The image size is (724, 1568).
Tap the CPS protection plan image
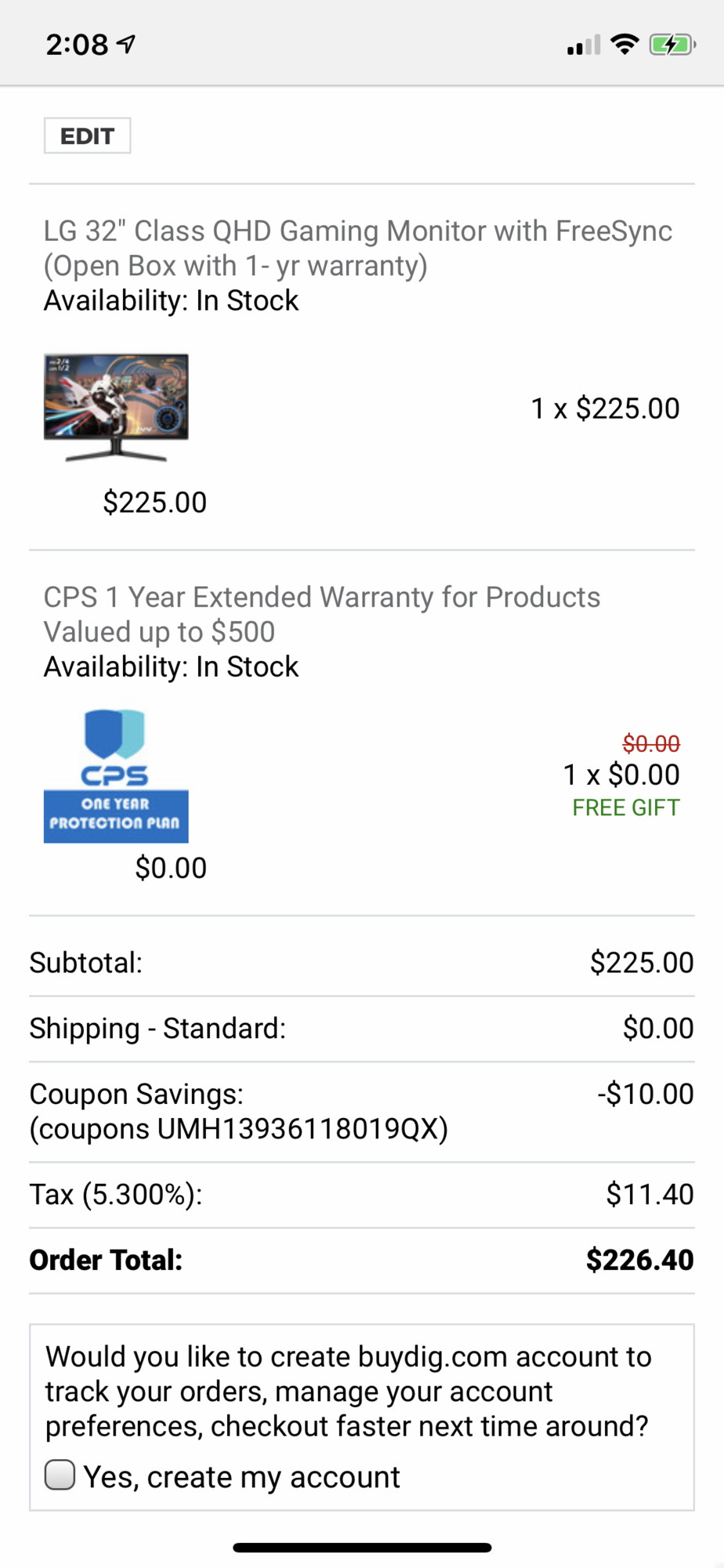click(116, 776)
